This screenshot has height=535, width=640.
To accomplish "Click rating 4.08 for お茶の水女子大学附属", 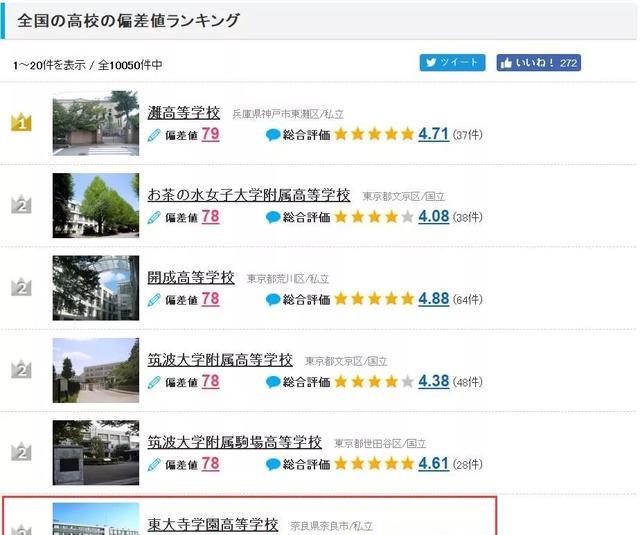I will click(x=433, y=217).
